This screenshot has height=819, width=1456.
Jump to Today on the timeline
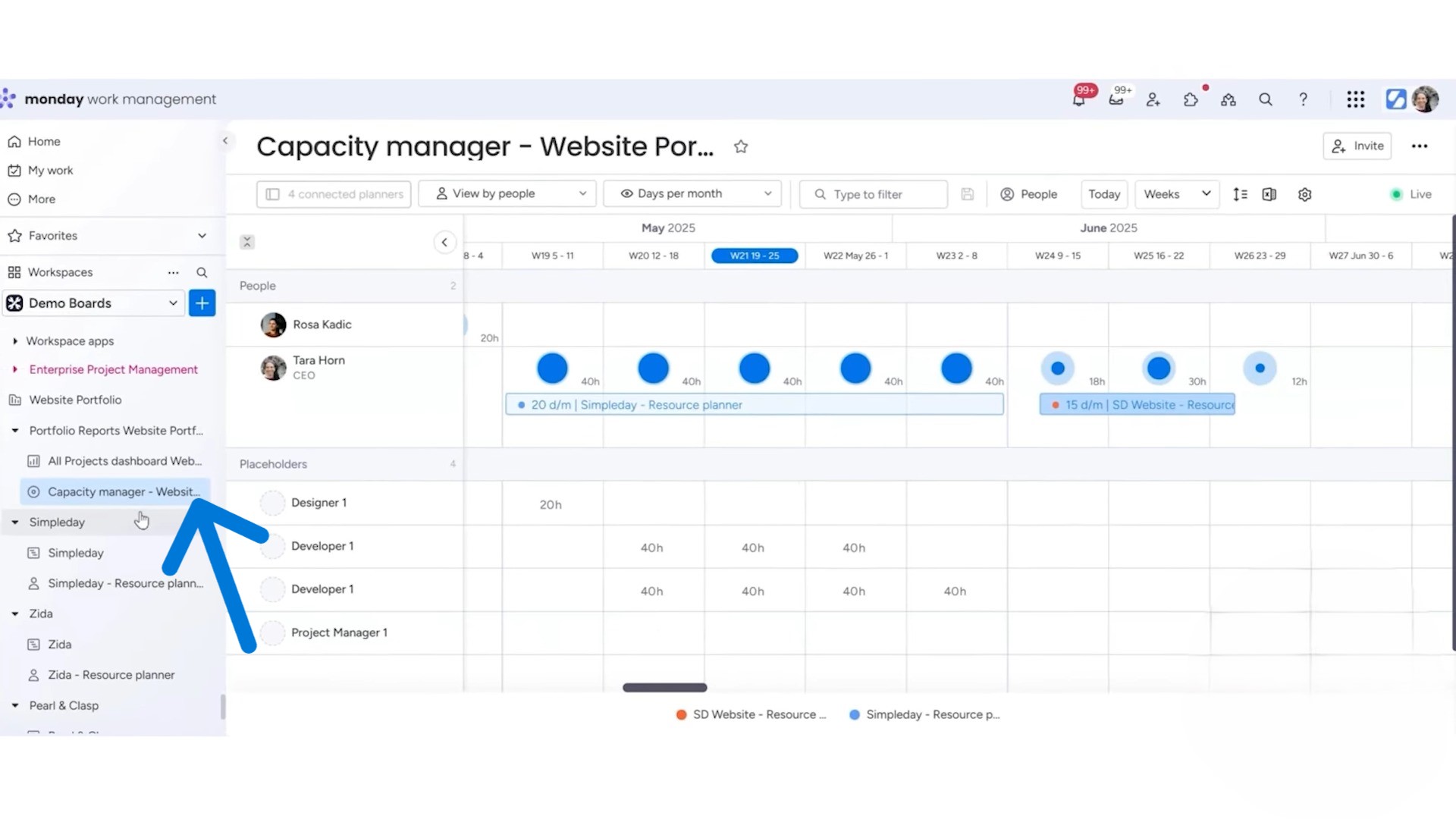1104,194
